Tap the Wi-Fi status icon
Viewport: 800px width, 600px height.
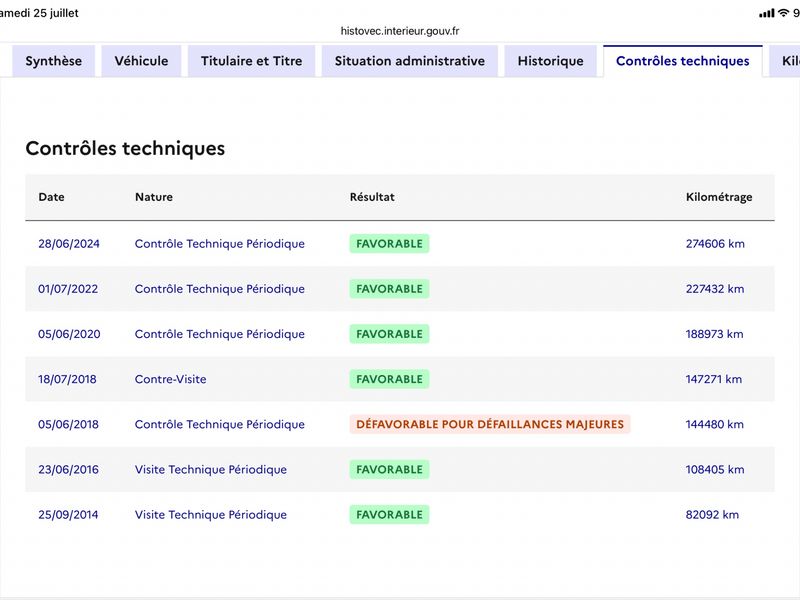(783, 13)
